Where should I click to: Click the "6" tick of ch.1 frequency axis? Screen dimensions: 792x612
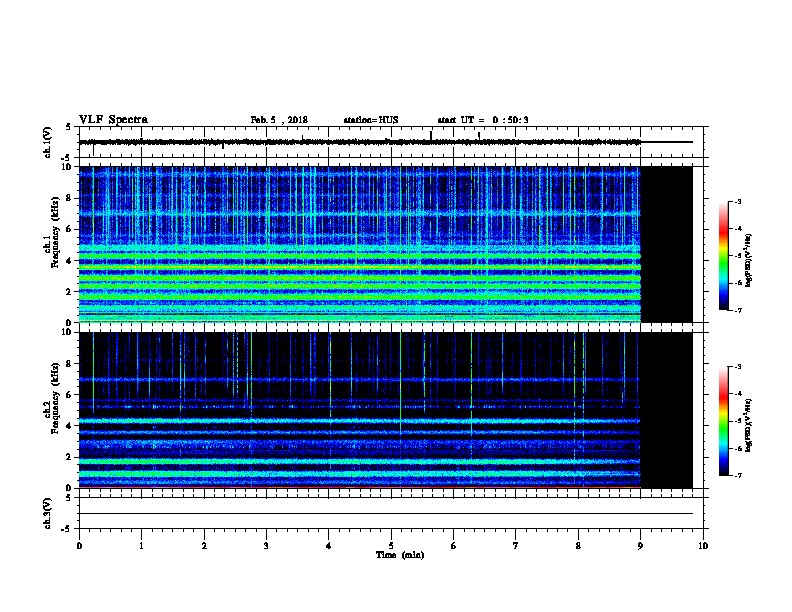(x=69, y=229)
